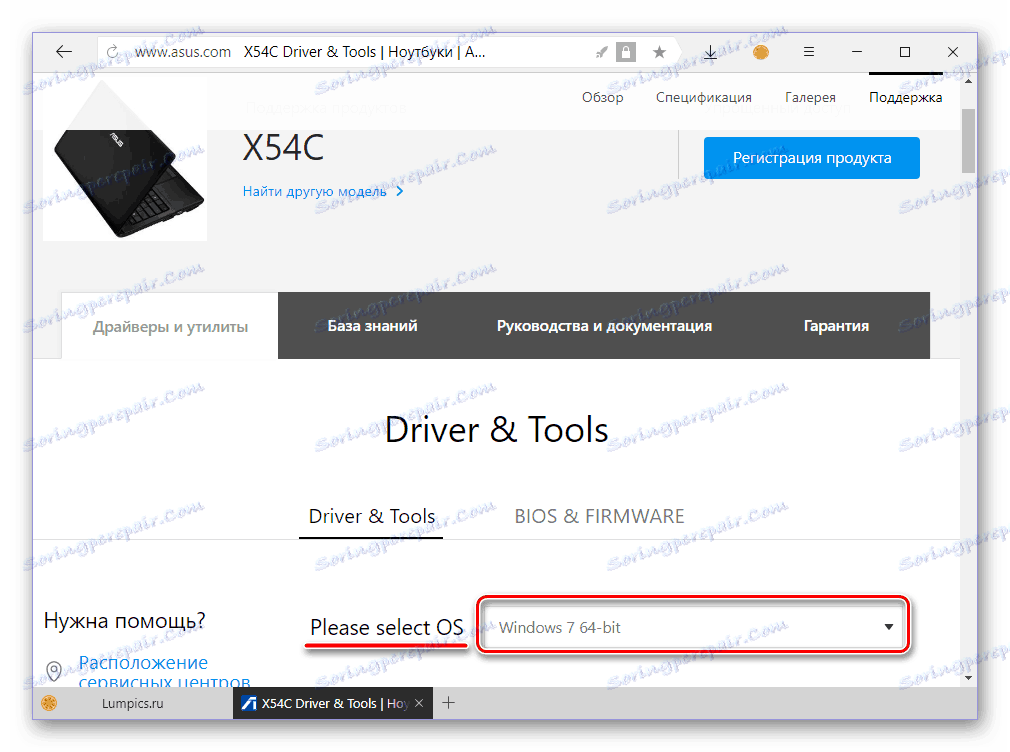Click the large Driver & Tools page heading
1010x752 pixels.
(496, 430)
